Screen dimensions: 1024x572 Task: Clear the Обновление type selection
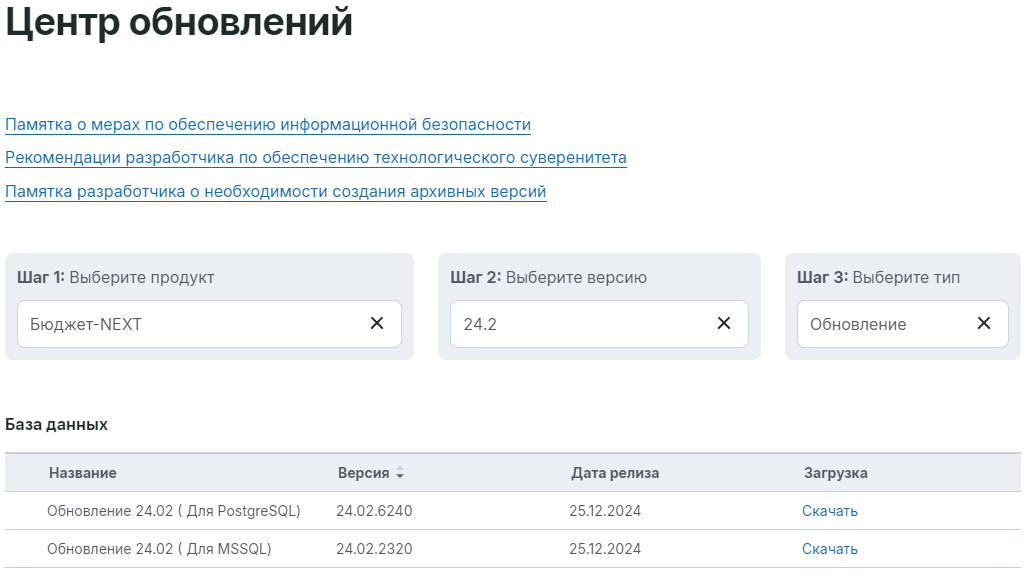coord(984,323)
